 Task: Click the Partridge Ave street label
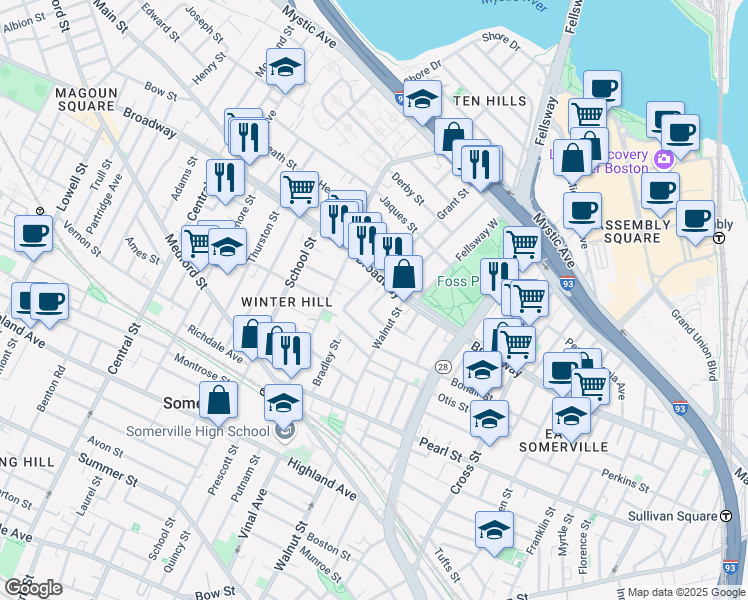[x=104, y=203]
